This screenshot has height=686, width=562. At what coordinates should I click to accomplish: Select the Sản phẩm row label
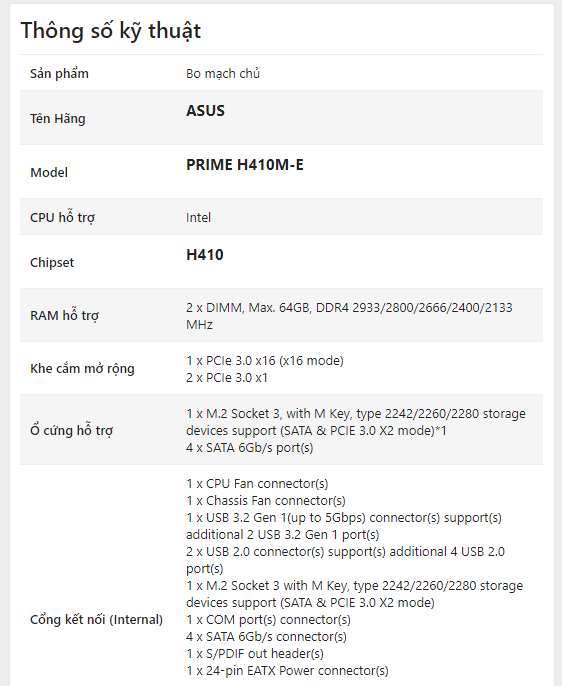coord(59,74)
